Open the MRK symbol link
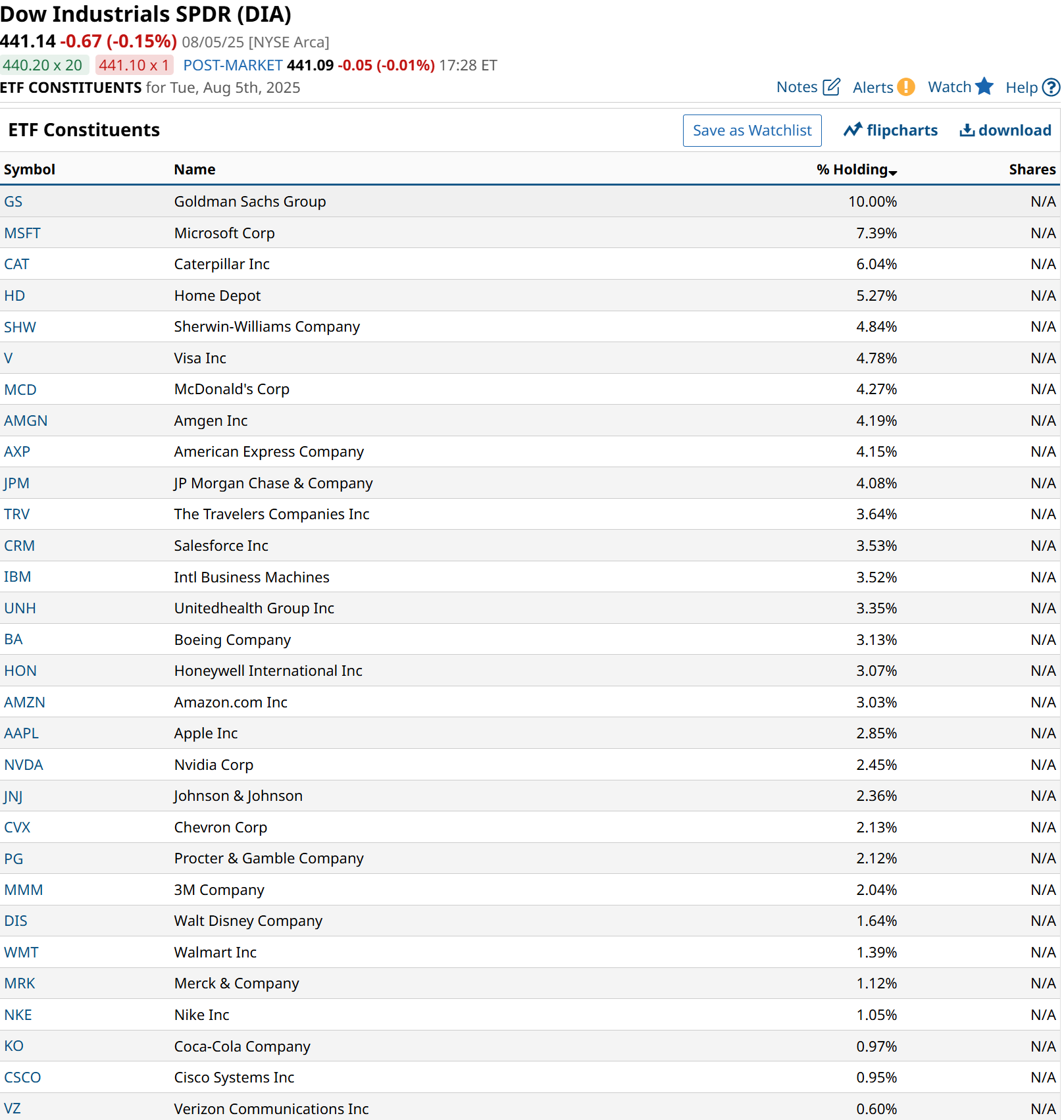Viewport: 1064px width, 1120px height. pyautogui.click(x=20, y=983)
